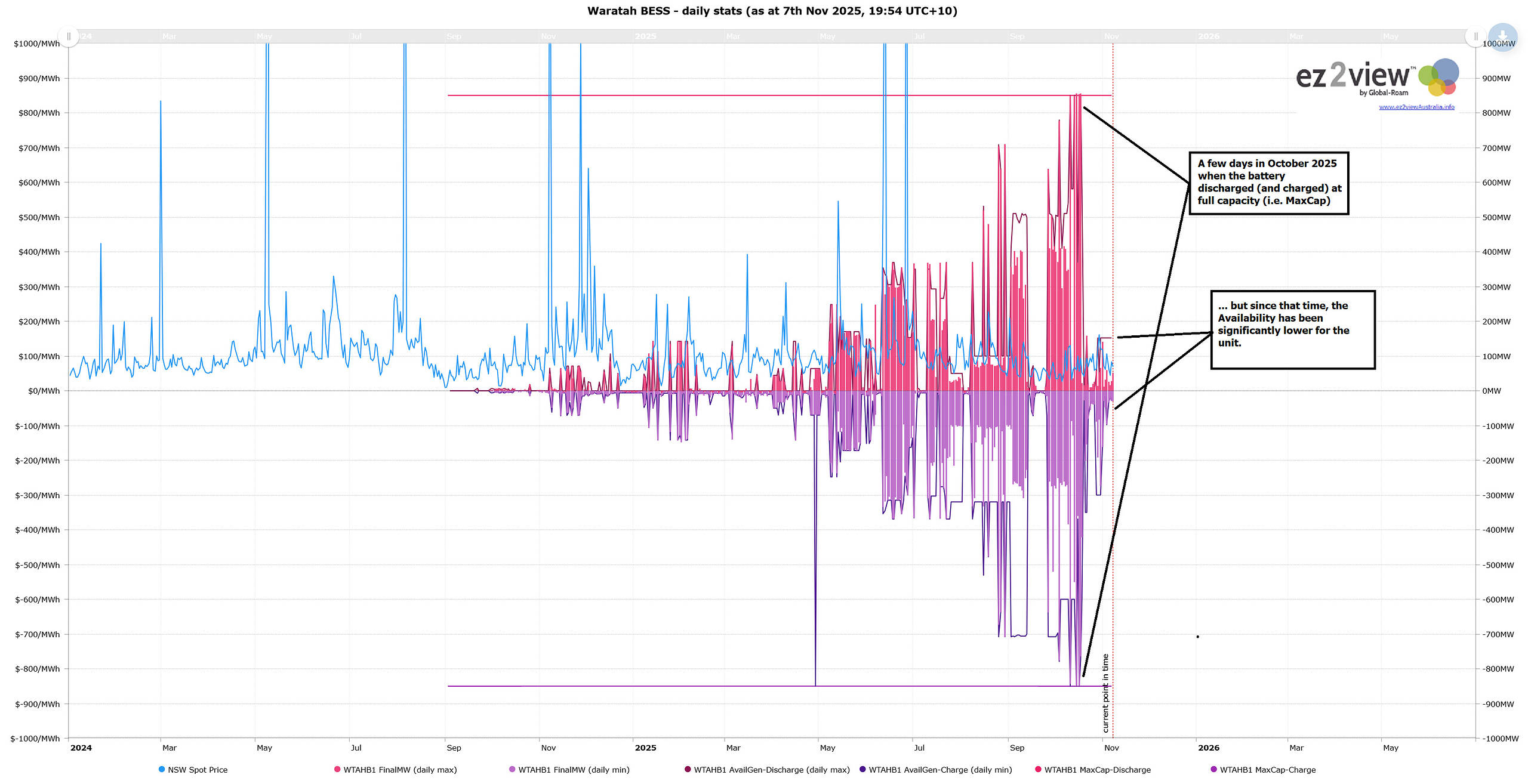Click the ez2view coloured circles logo

pyautogui.click(x=1439, y=78)
